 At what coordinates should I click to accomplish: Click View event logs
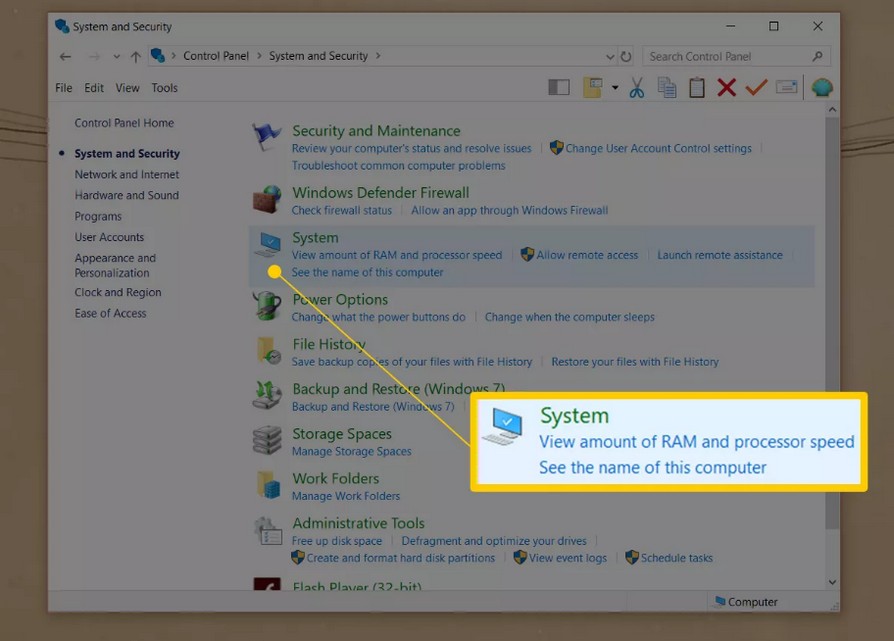tap(567, 558)
